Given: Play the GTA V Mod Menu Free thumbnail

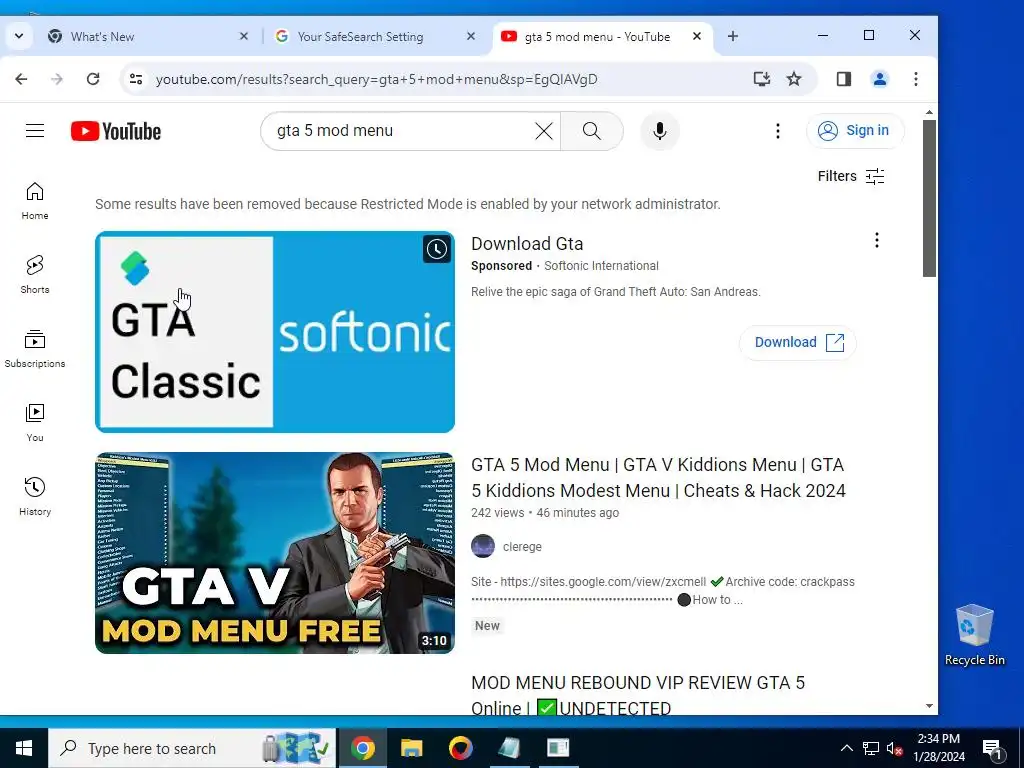Looking at the screenshot, I should point(275,552).
